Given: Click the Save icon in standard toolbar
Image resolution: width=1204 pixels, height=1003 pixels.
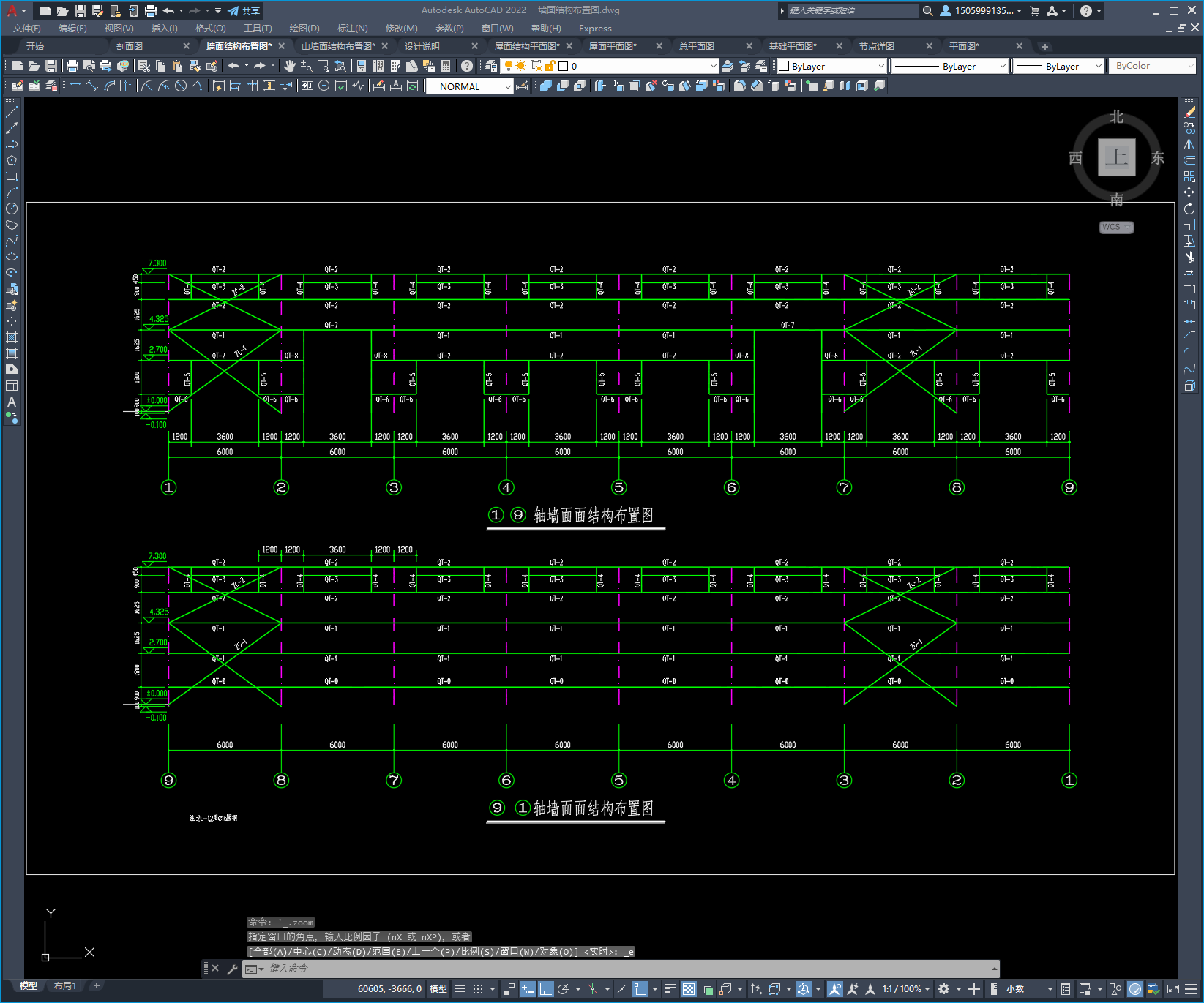Looking at the screenshot, I should (51, 66).
